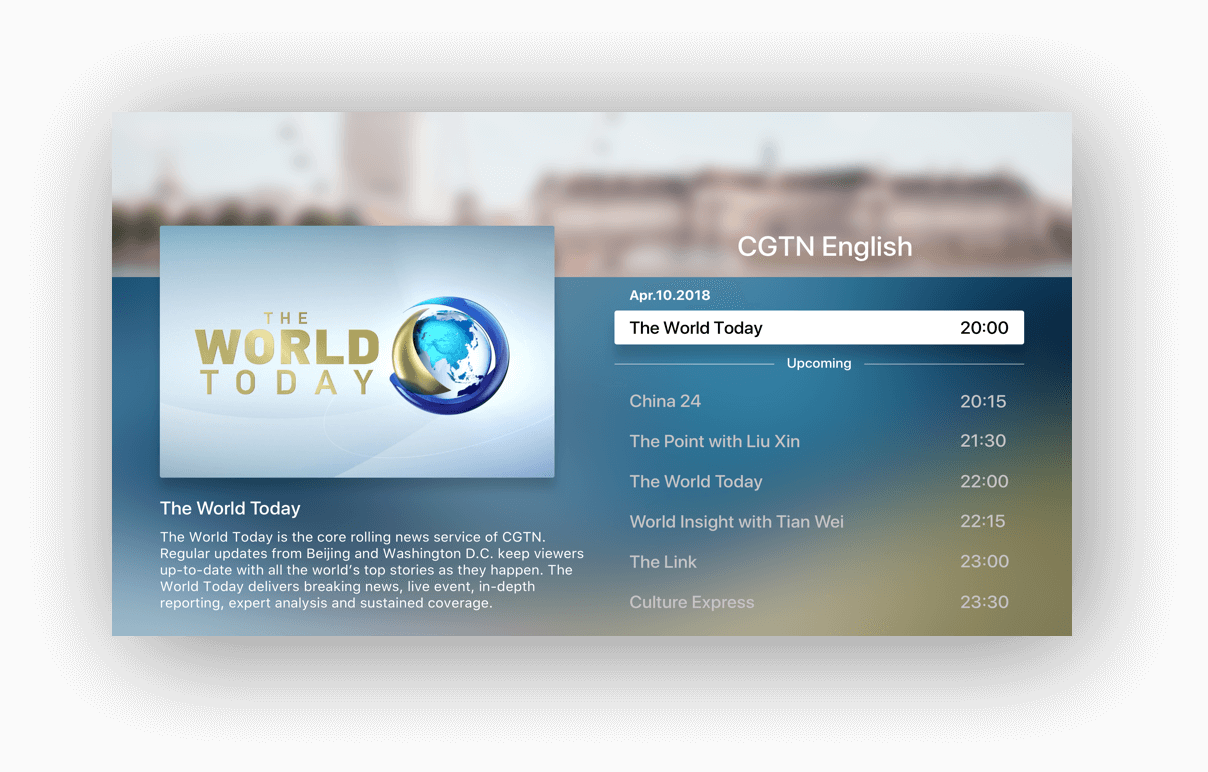Select The Link program
Viewport: 1208px width, 772px height.
point(819,561)
